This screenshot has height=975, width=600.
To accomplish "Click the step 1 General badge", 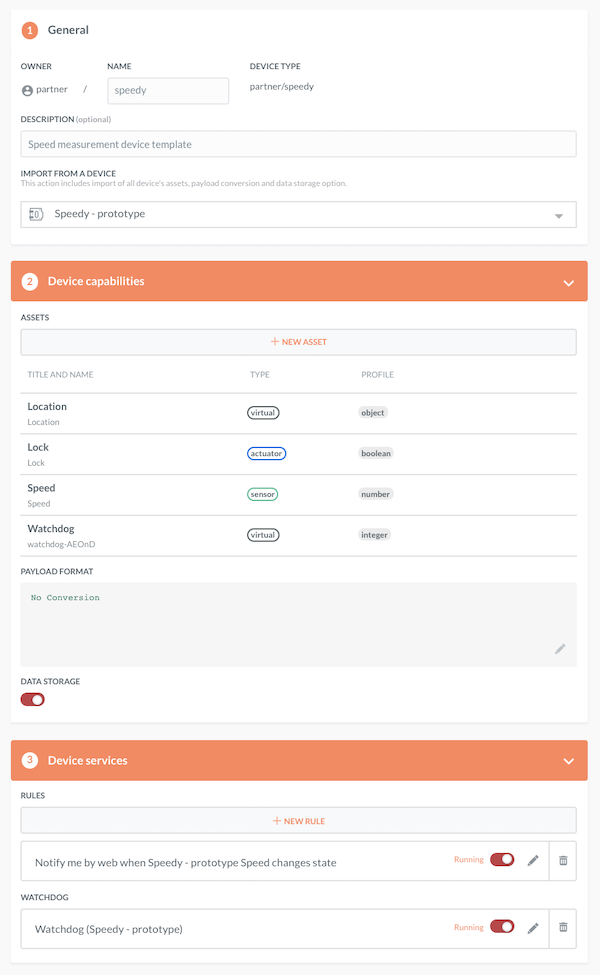I will (29, 30).
